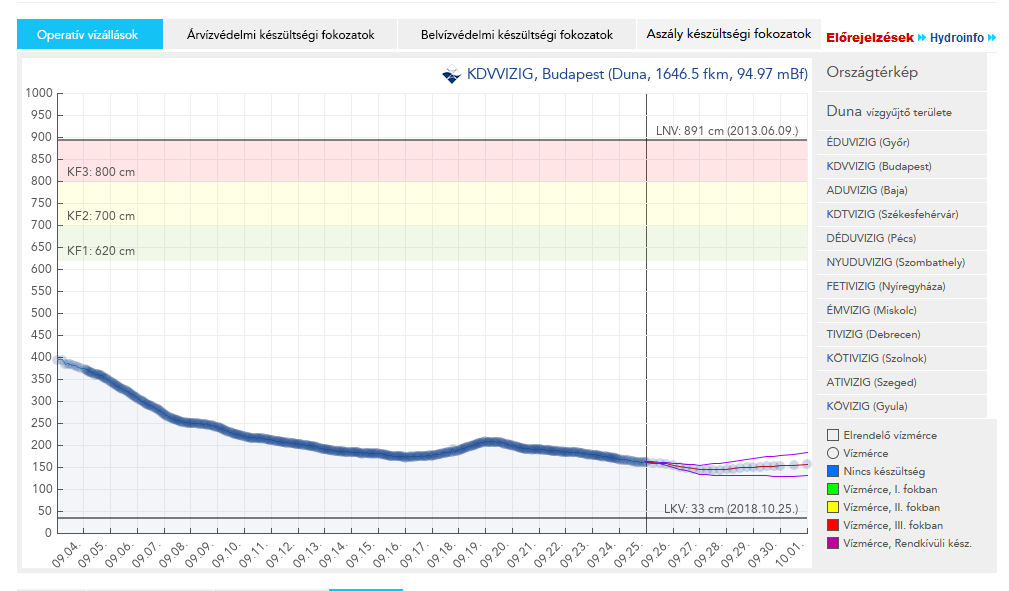Click the yellow II. fokban legend swatch

tap(832, 507)
